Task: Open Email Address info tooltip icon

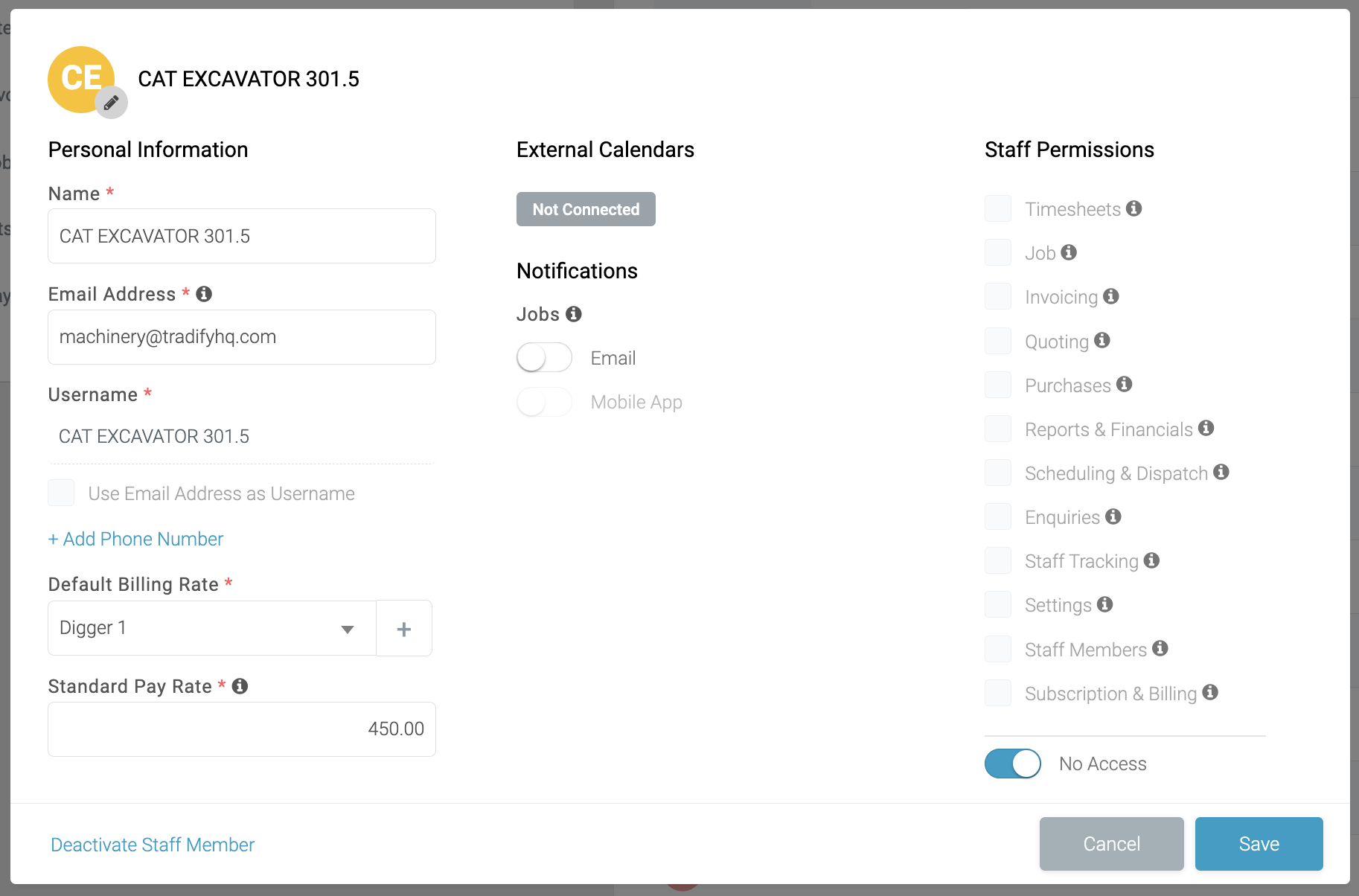Action: tap(204, 294)
